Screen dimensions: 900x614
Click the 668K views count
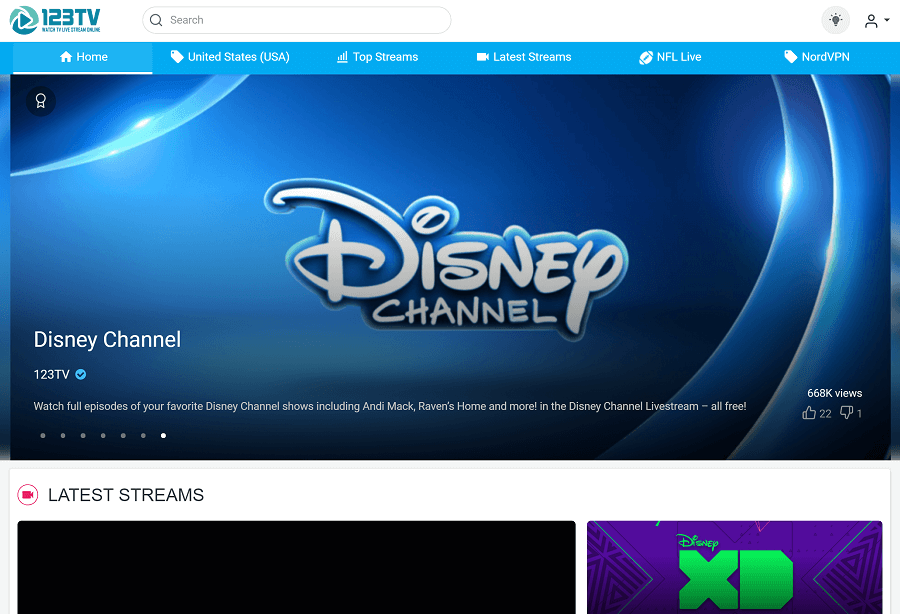835,393
